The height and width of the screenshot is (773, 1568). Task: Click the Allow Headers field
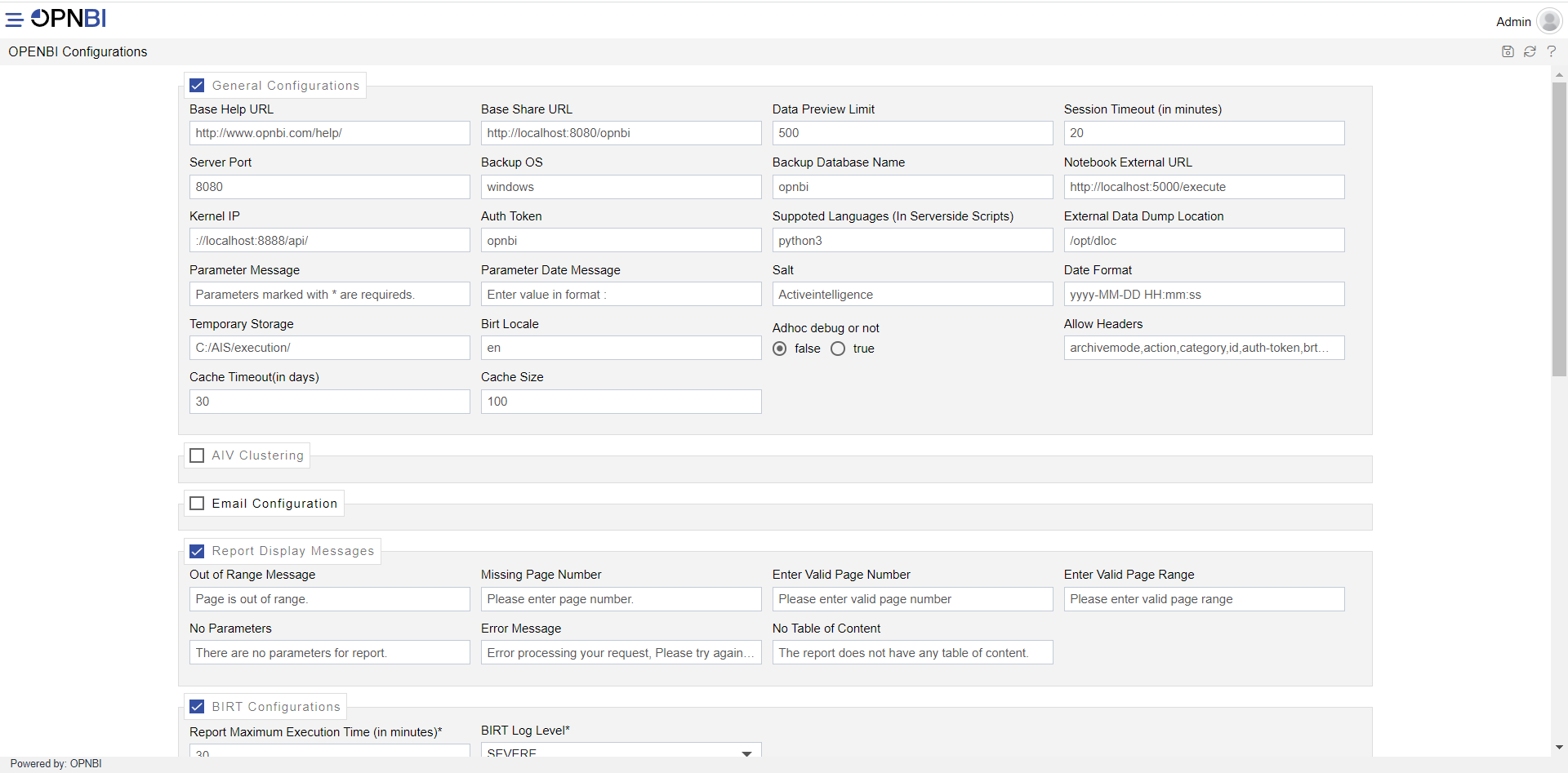pyautogui.click(x=1205, y=348)
